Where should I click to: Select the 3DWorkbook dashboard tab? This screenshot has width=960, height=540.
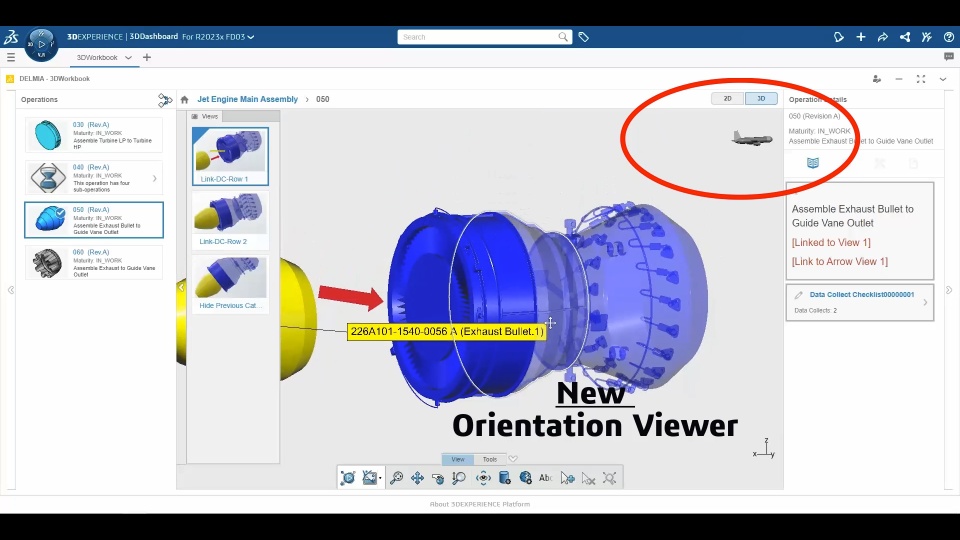tap(97, 58)
